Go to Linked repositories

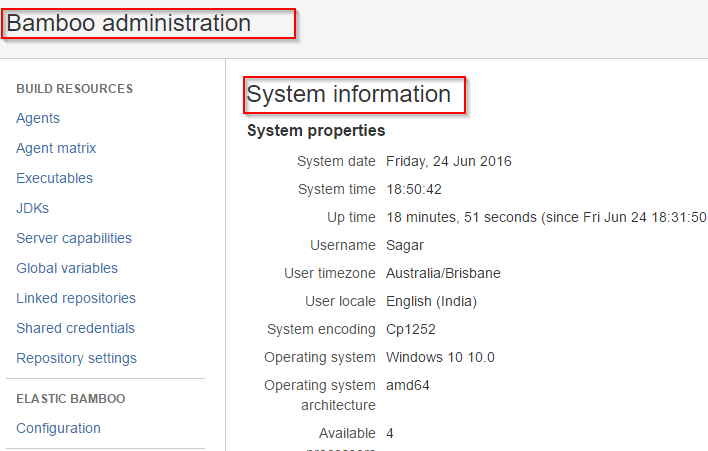(76, 298)
